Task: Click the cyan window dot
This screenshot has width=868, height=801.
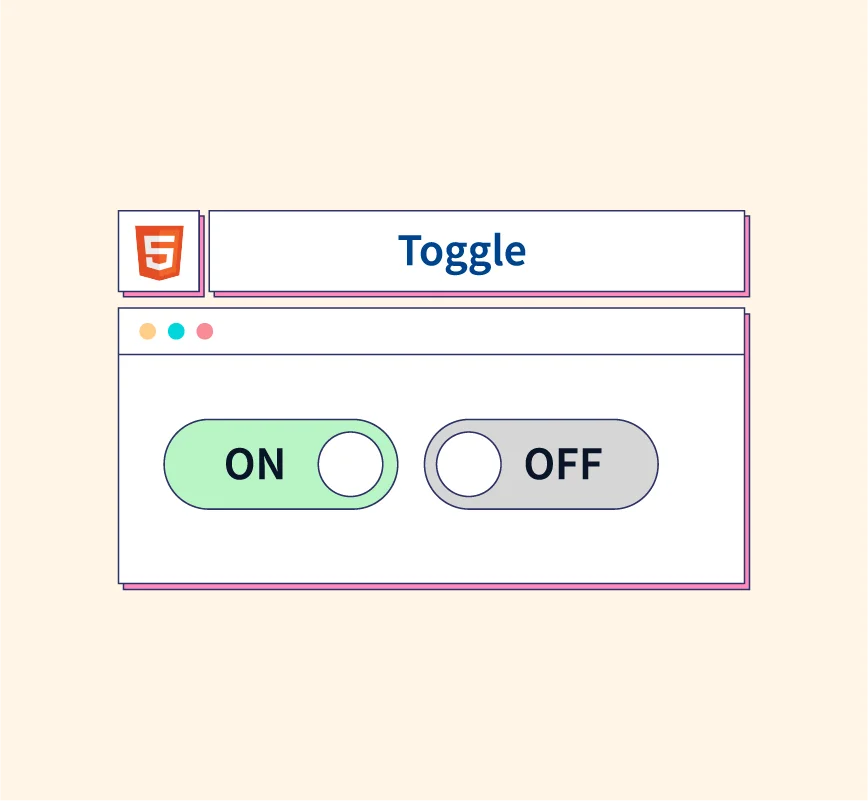Action: [176, 331]
